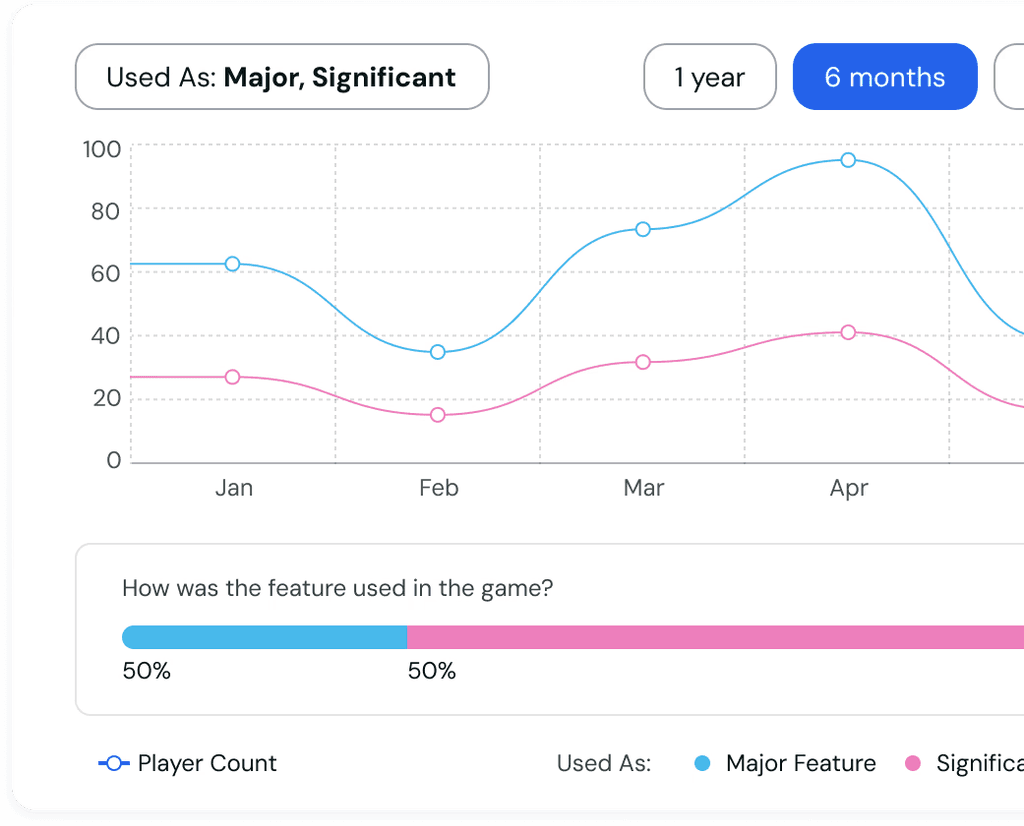Click the pink segment of usage bar
Image resolution: width=1024 pixels, height=826 pixels.
[x=715, y=637]
